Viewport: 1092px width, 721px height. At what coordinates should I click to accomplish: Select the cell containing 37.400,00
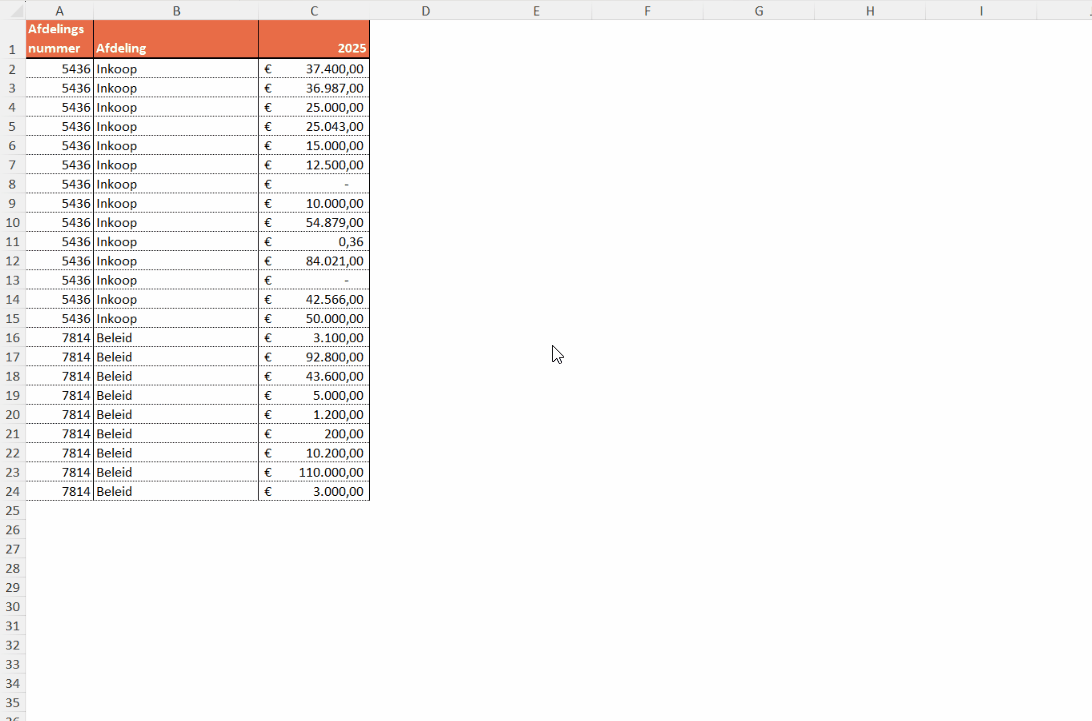(x=314, y=68)
